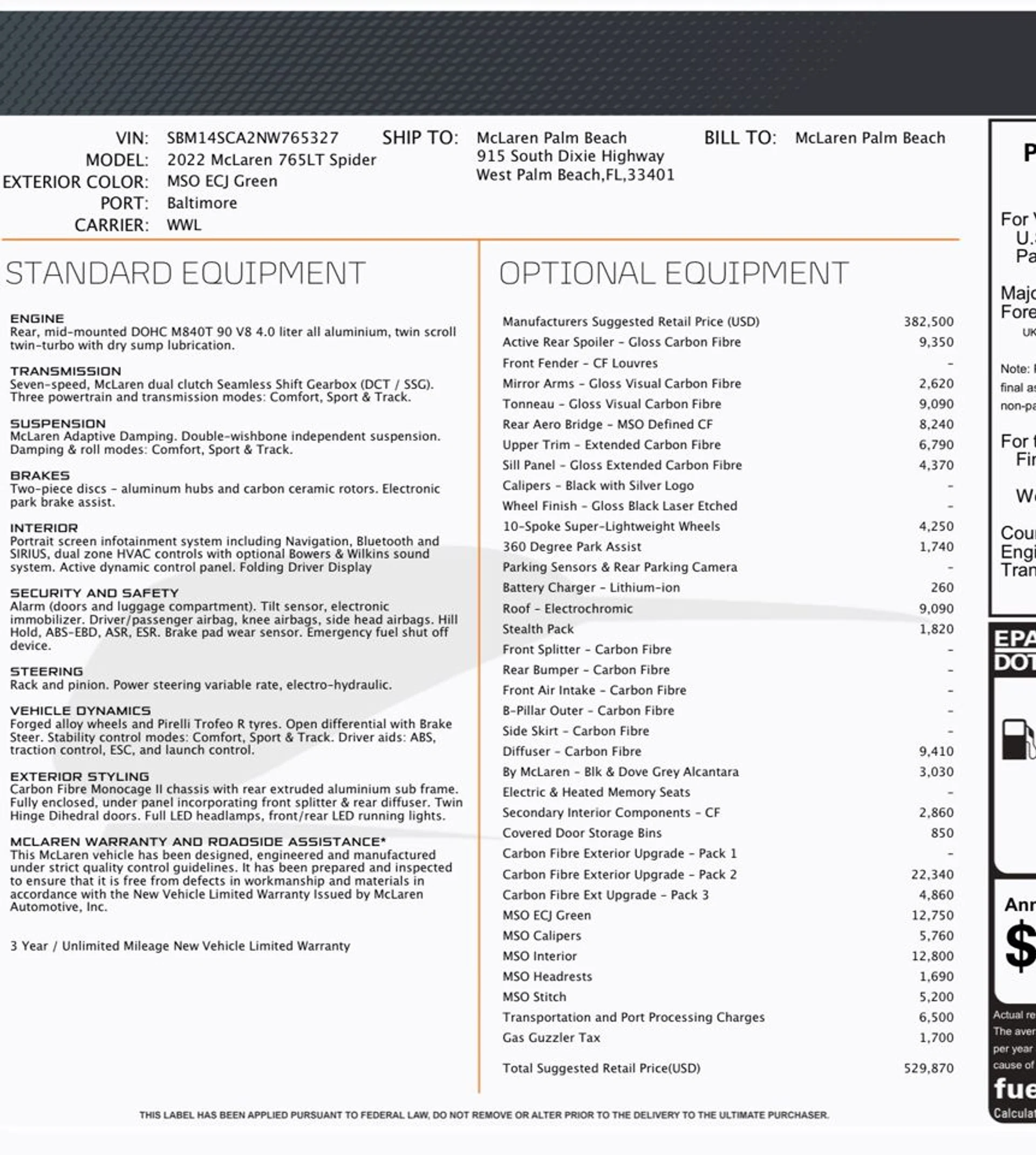Click the 2022 McLaren 765LT Spider model text
The width and height of the screenshot is (1036, 1155).
click(x=271, y=160)
